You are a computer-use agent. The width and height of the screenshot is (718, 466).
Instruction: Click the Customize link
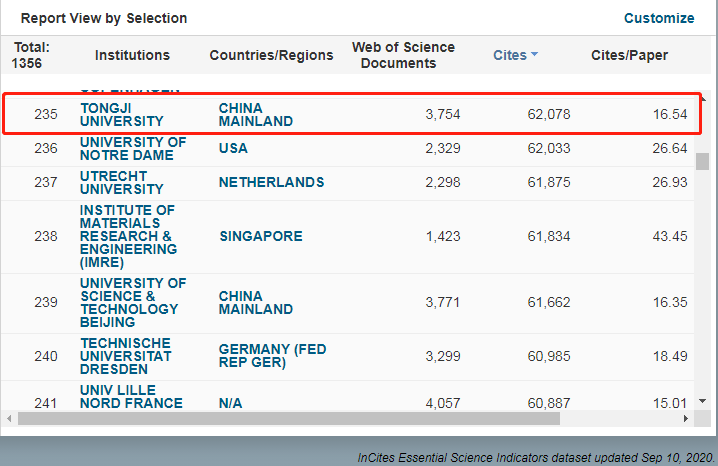click(658, 18)
